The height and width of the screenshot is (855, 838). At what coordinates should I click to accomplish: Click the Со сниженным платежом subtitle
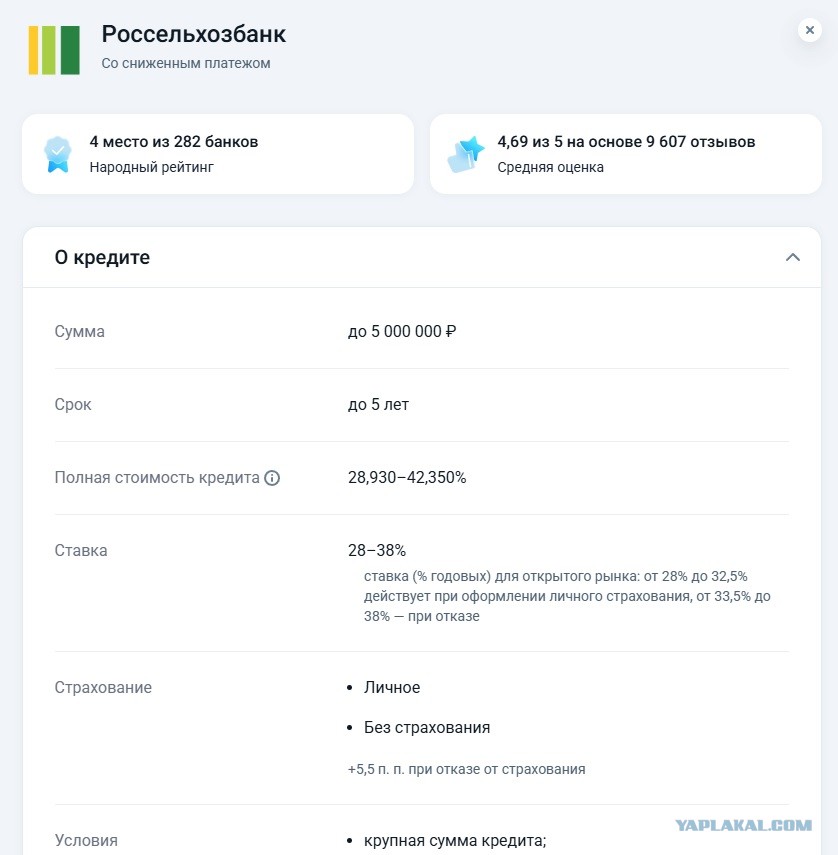coord(186,63)
